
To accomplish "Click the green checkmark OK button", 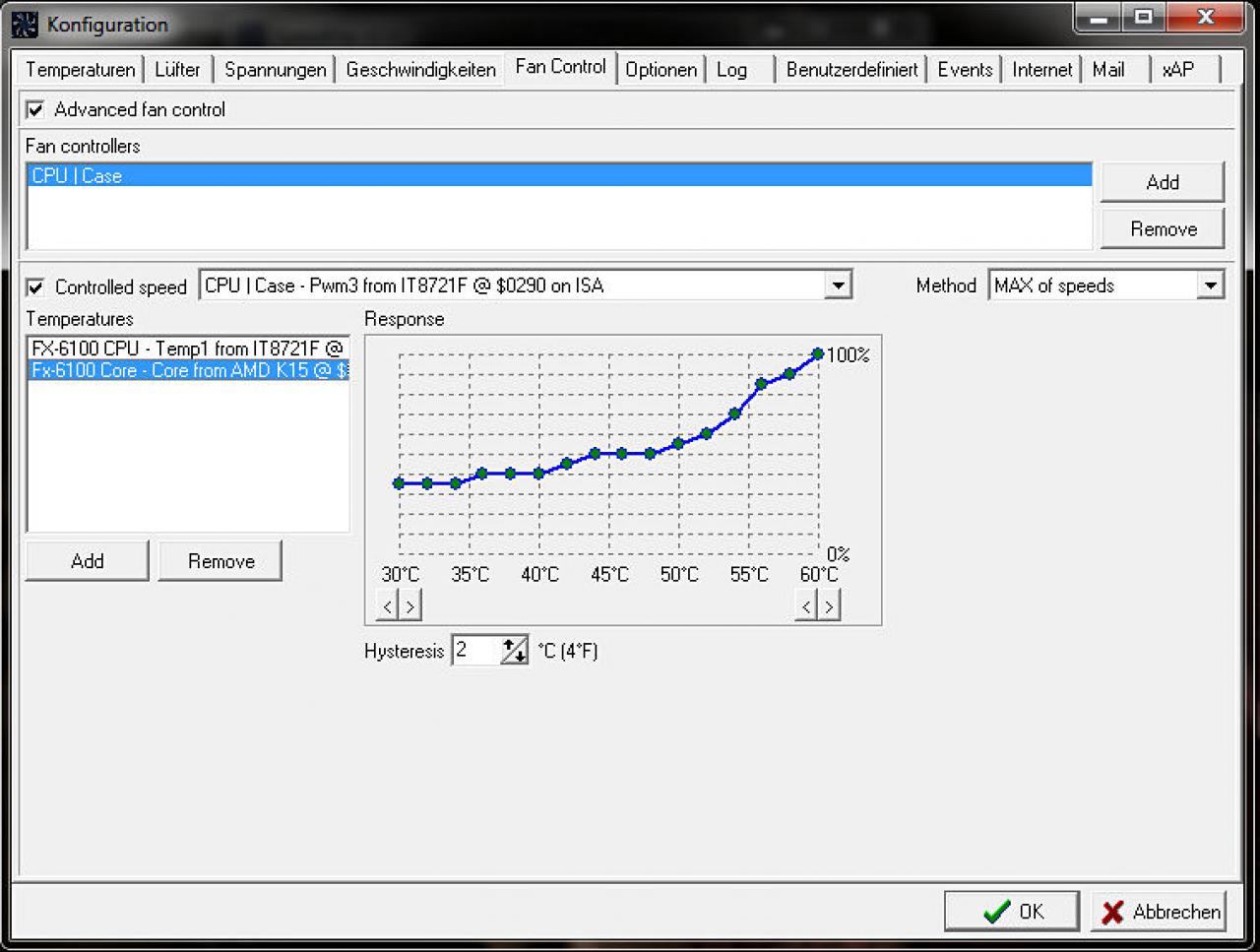I will 1012,912.
